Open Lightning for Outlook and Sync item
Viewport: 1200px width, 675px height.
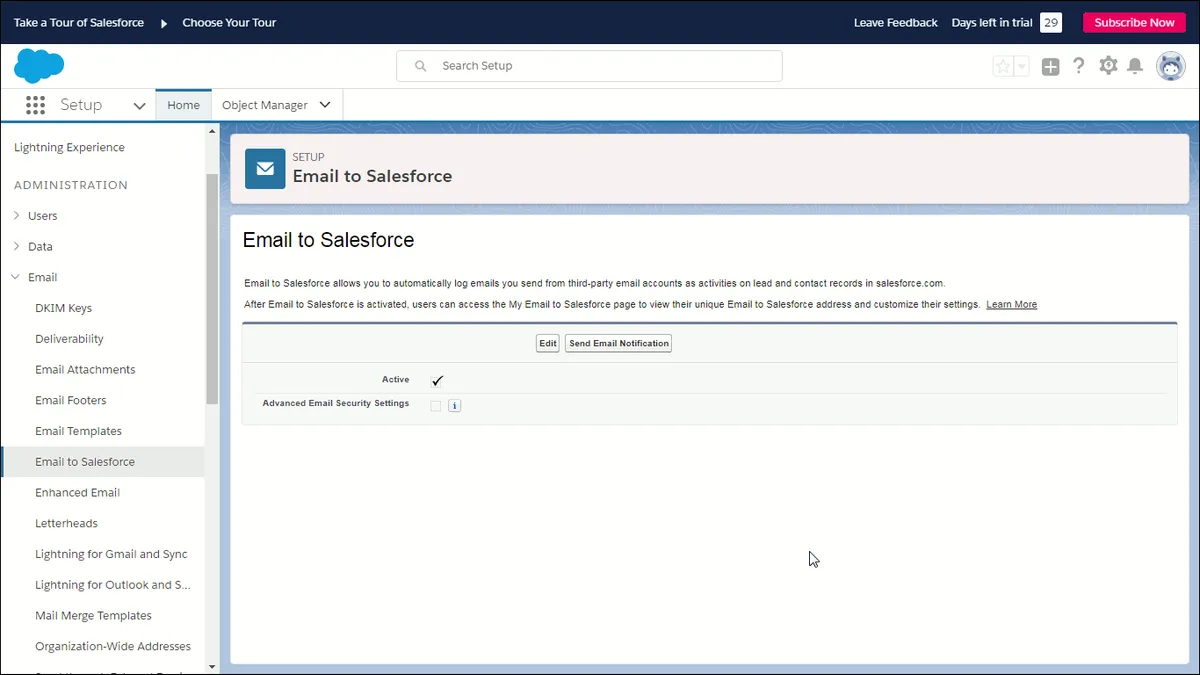tap(113, 585)
